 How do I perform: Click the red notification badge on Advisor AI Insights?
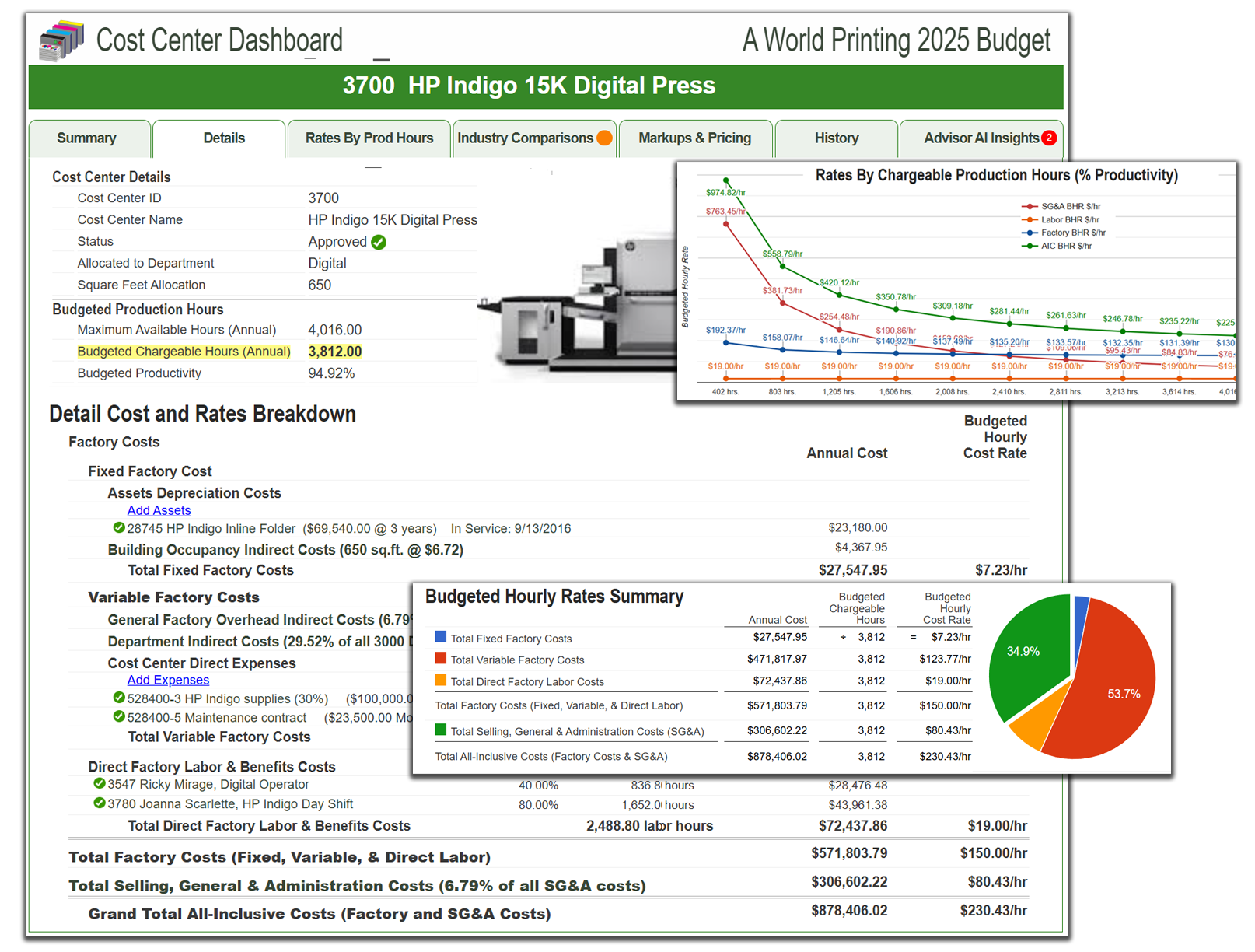1049,138
